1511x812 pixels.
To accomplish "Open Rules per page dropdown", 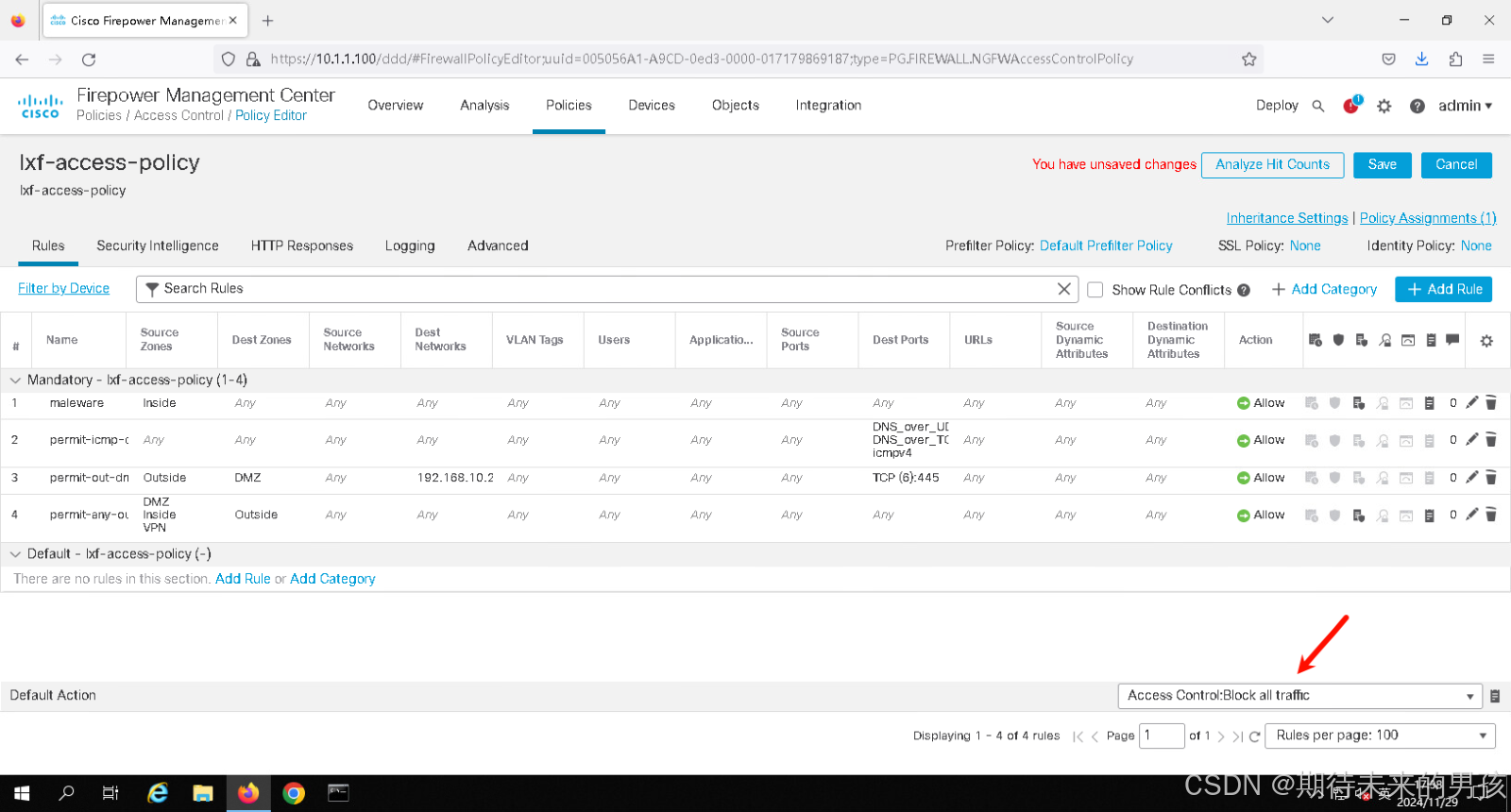I will click(x=1380, y=736).
